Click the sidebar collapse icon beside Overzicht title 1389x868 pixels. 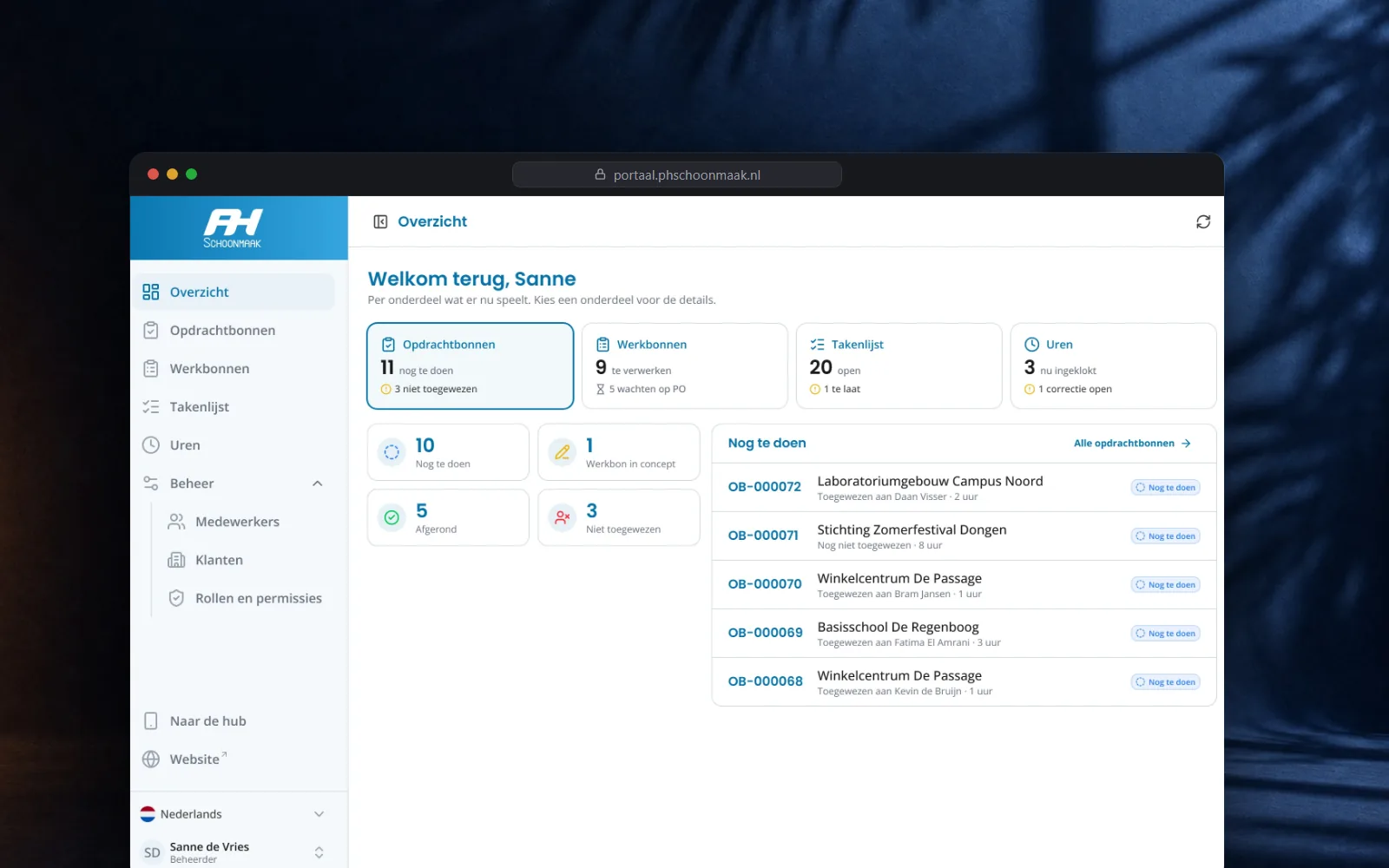click(x=380, y=221)
